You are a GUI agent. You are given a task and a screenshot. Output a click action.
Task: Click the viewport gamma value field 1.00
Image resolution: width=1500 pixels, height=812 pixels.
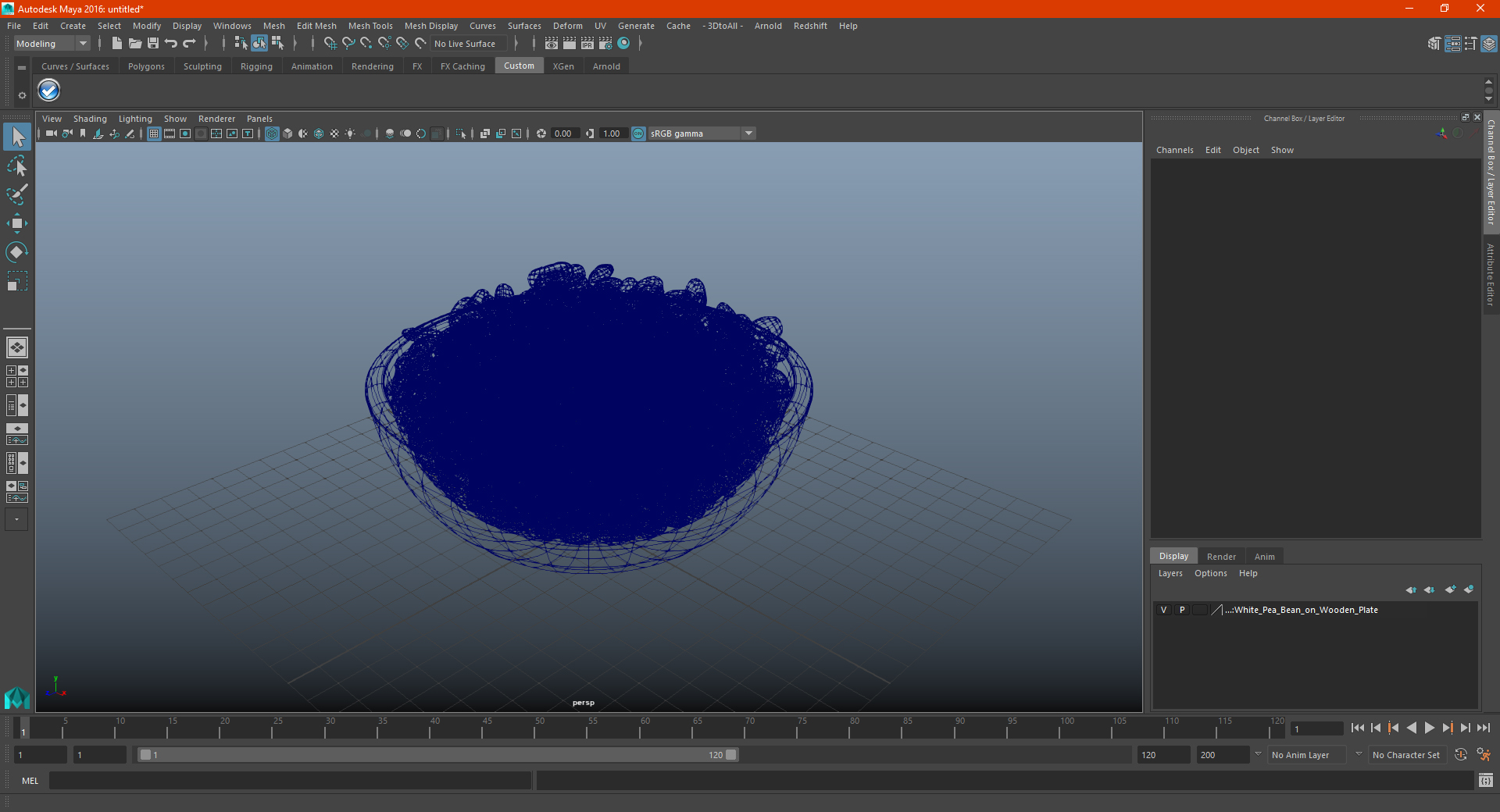coord(612,134)
